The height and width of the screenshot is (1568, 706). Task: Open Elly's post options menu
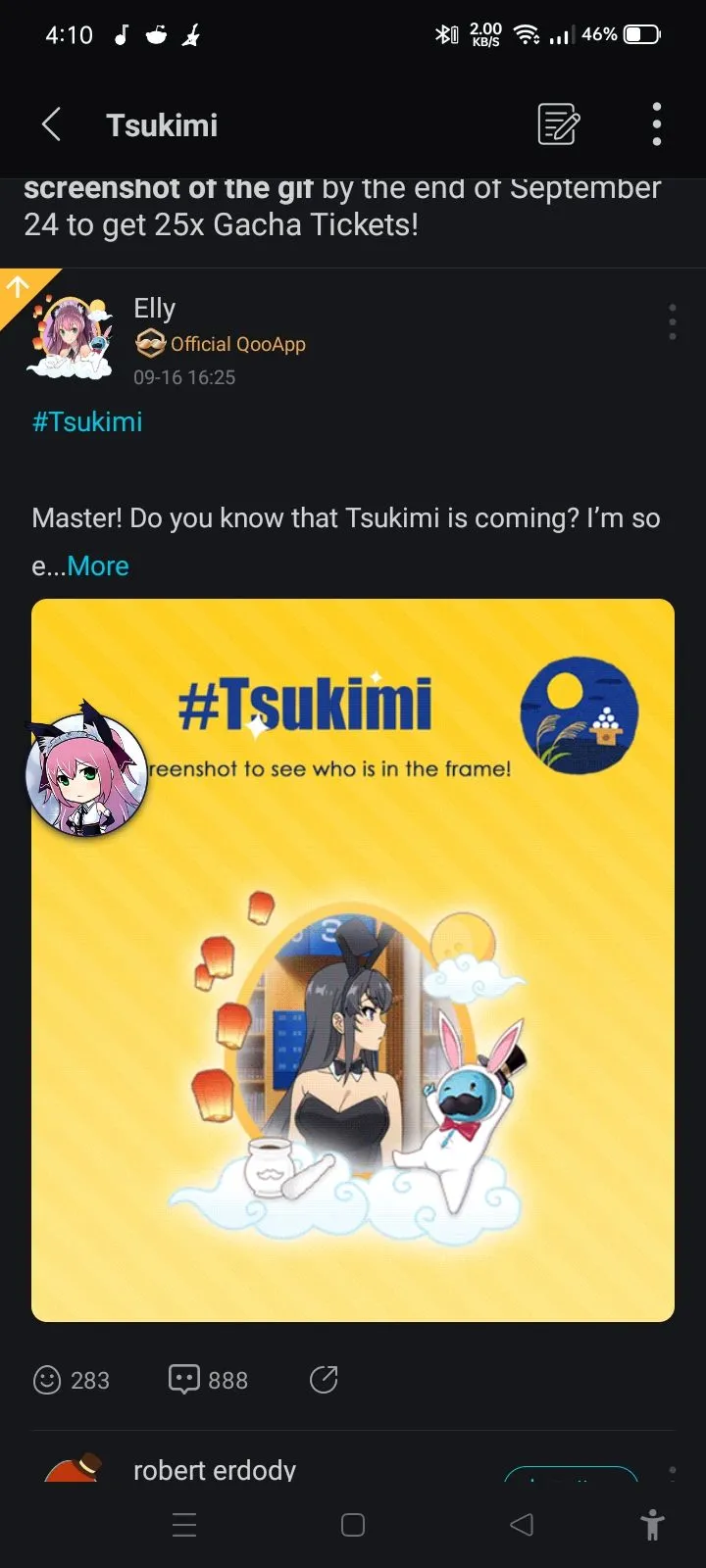click(672, 322)
